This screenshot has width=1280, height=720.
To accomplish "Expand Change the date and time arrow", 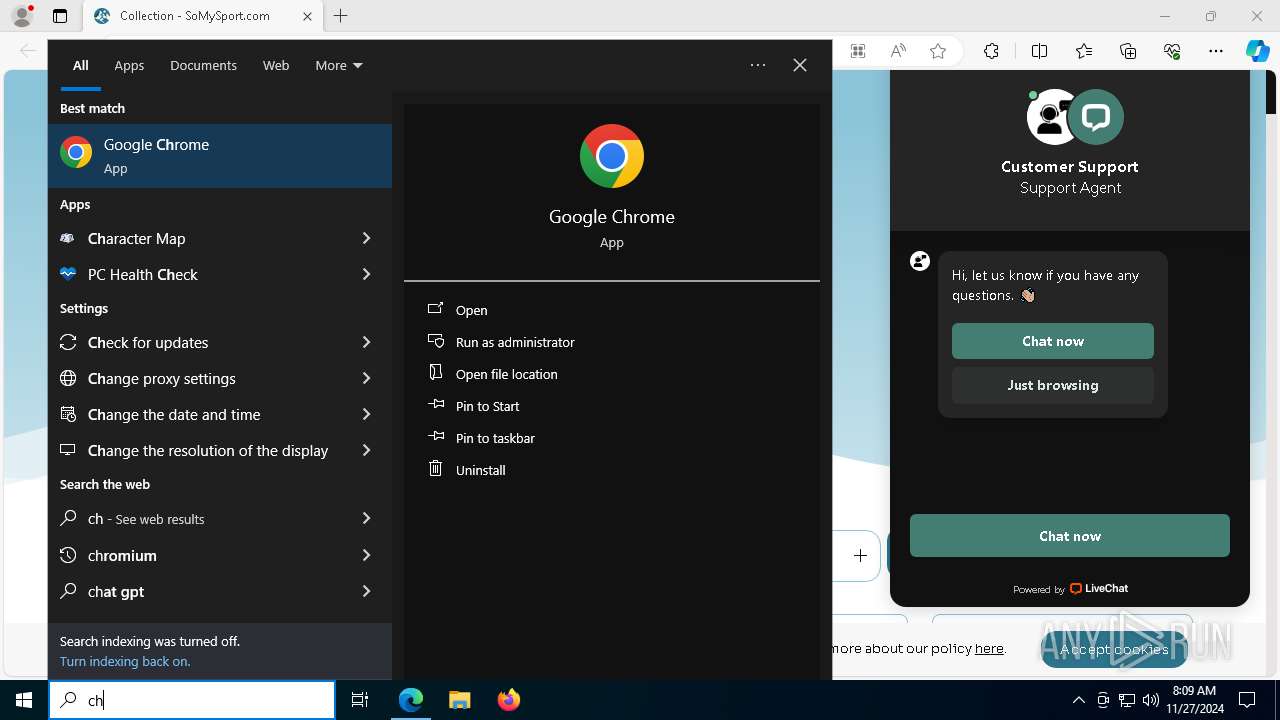I will [x=366, y=414].
